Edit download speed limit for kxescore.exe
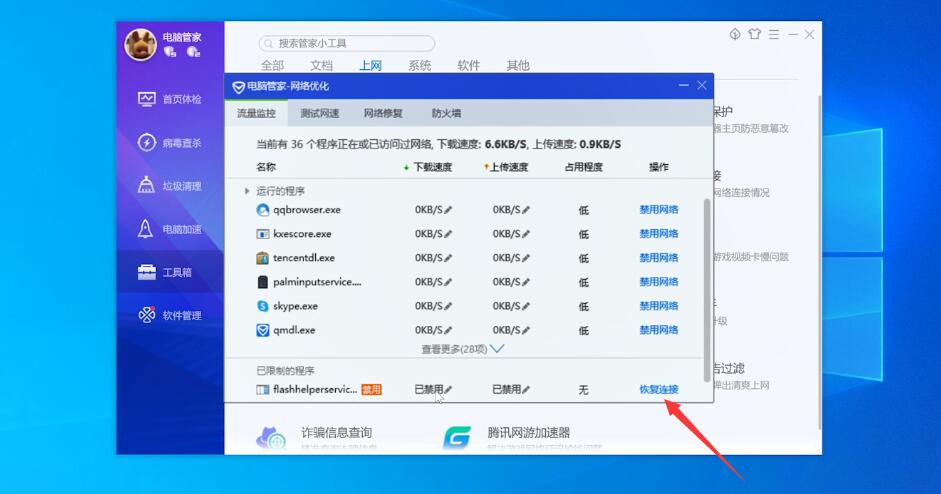941x494 pixels. coord(448,234)
